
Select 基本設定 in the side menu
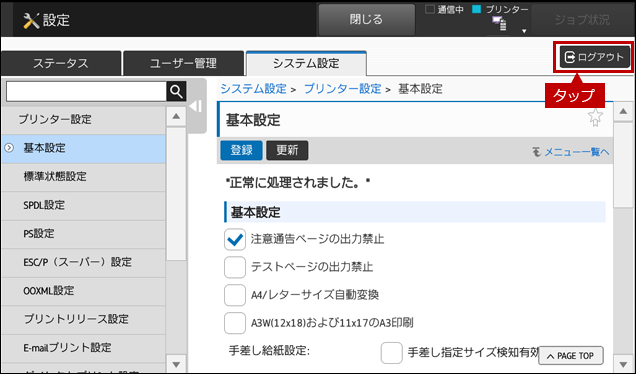click(83, 148)
